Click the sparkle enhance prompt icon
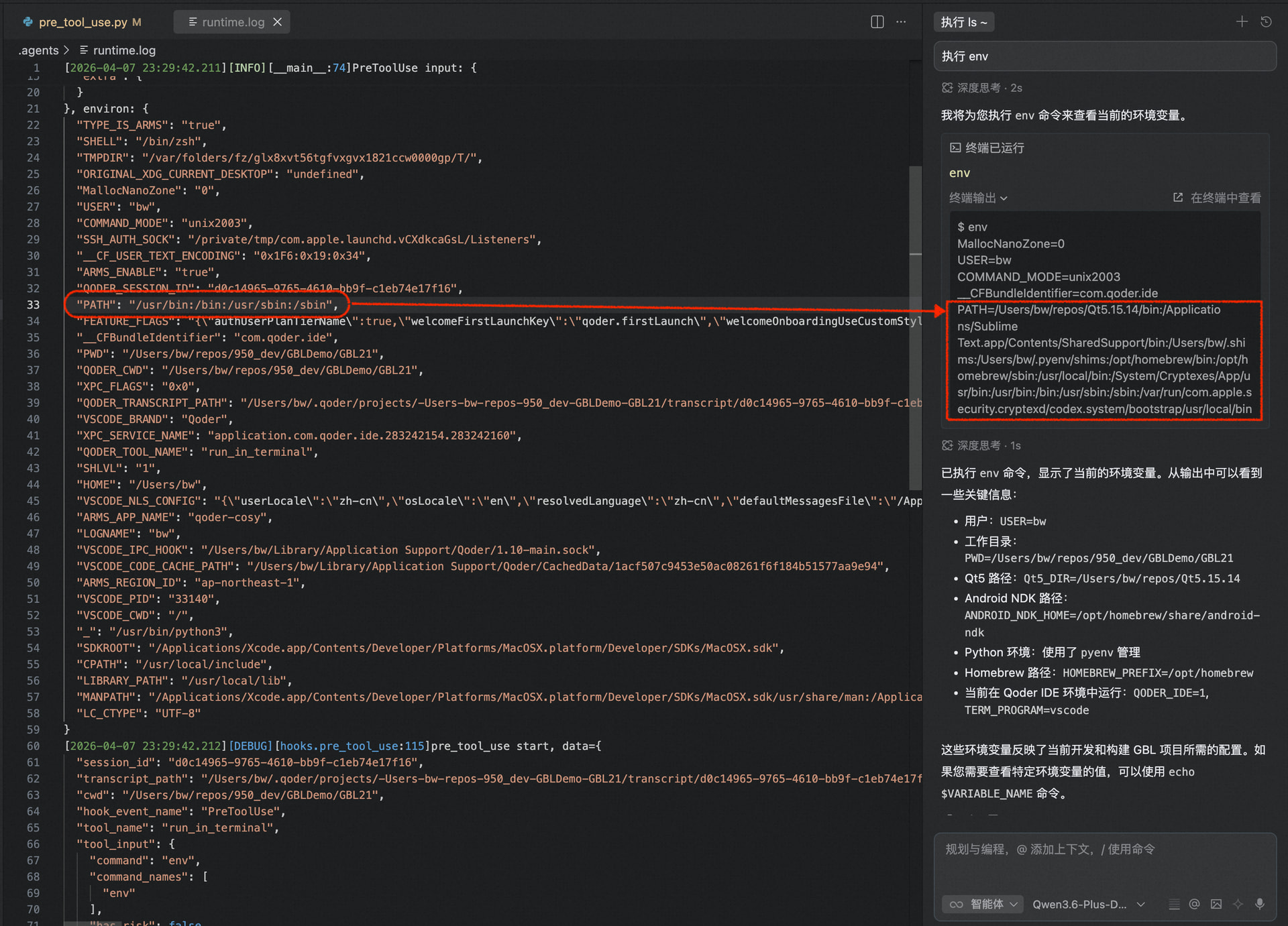The image size is (1288, 926). click(x=1238, y=904)
